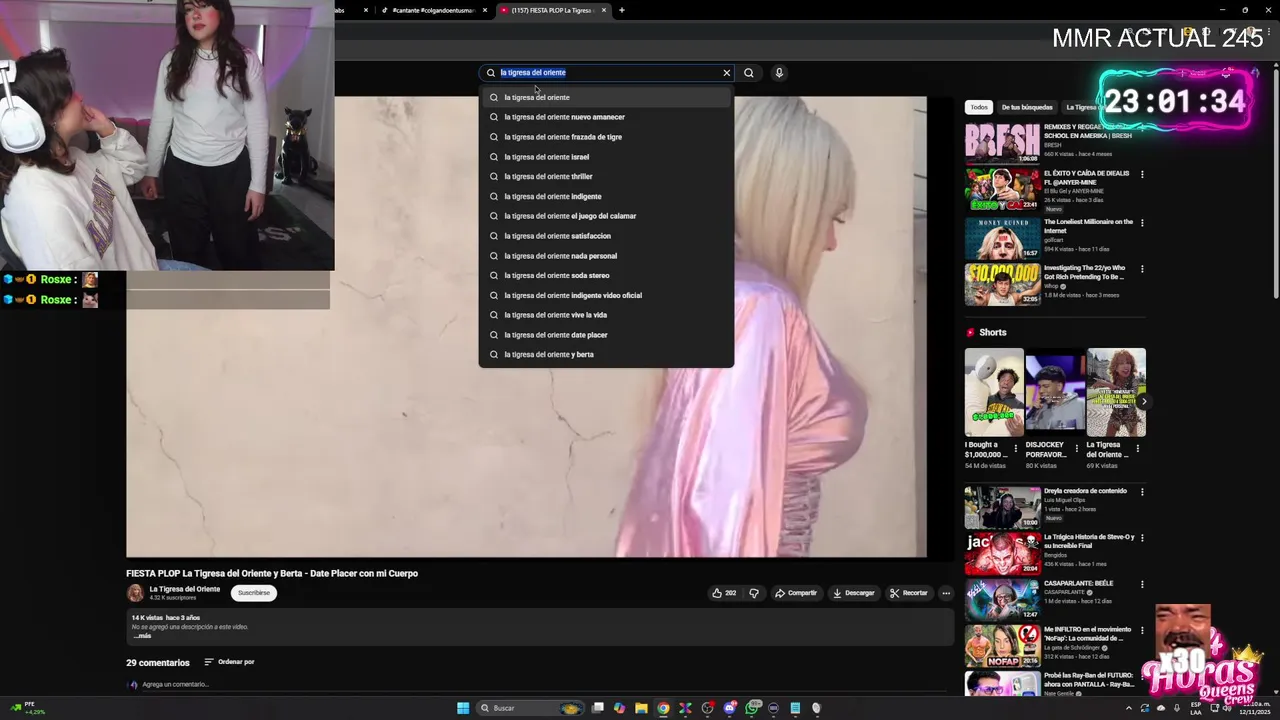Open 'The Loneliest Millionaire on the Internet' title

1088,226
